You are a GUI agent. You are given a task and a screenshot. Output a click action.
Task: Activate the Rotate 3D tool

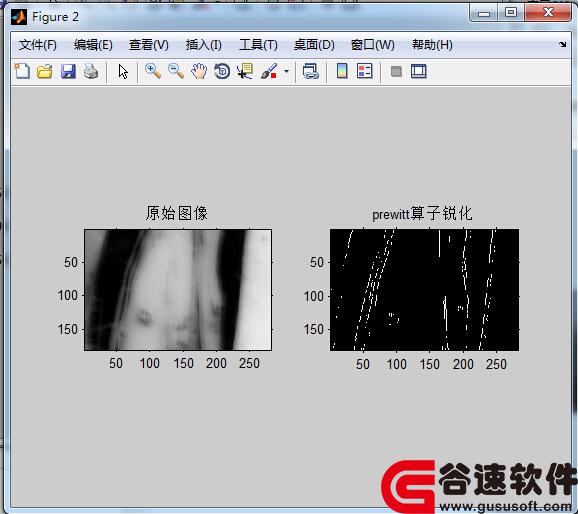point(222,71)
